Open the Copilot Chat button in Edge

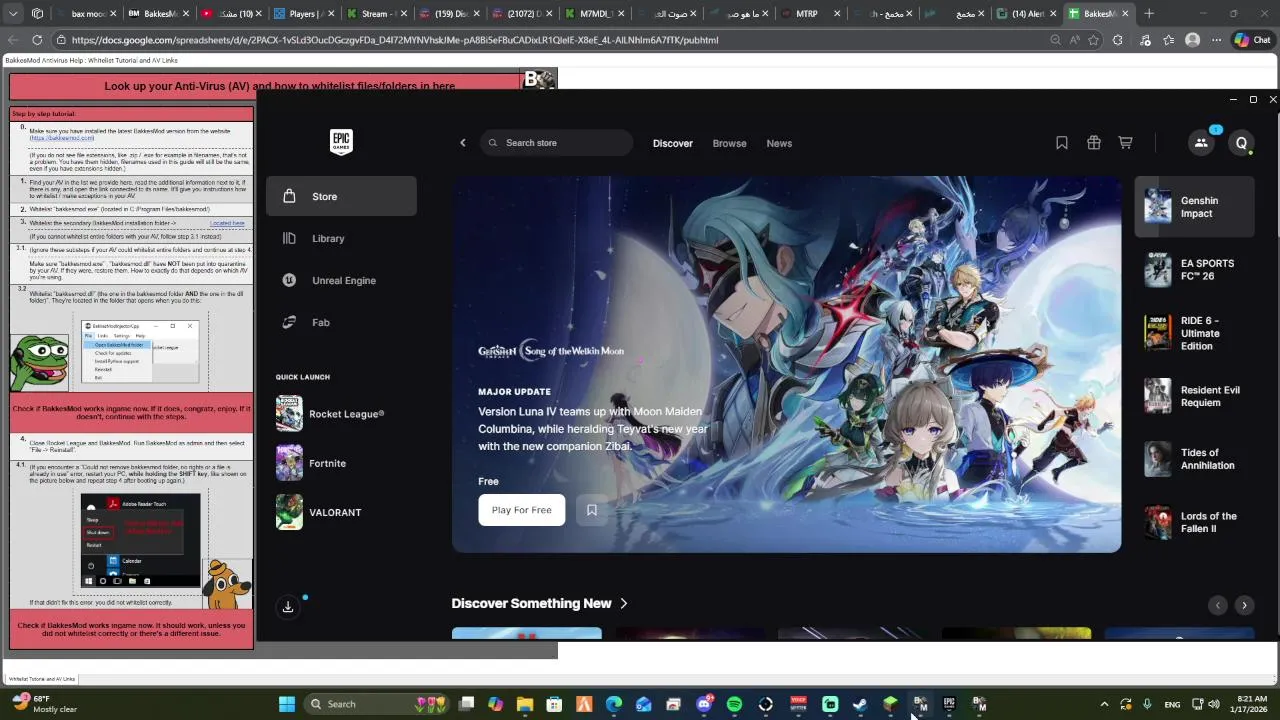(1252, 40)
